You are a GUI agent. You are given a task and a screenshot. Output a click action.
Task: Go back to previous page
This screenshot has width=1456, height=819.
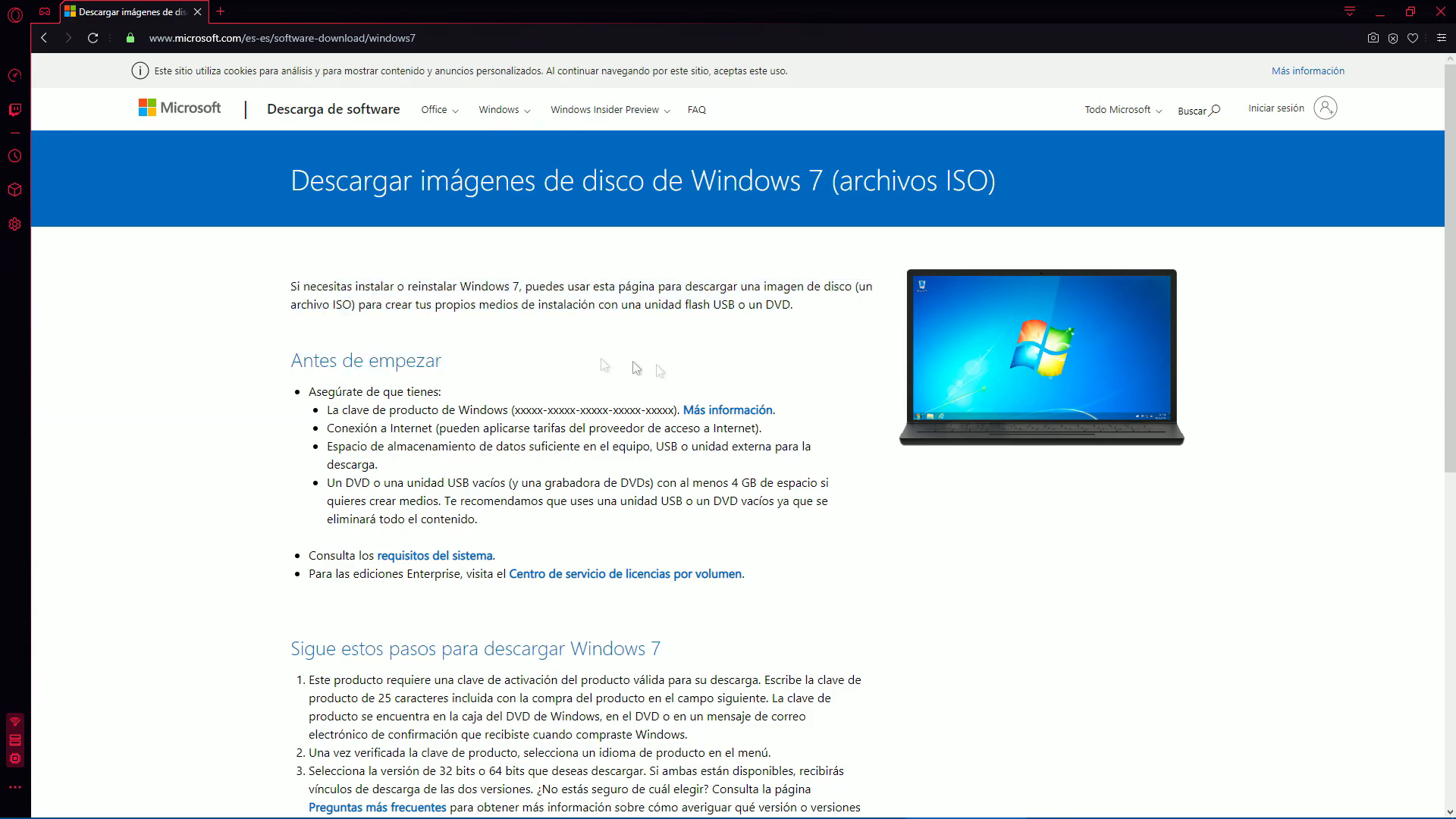[44, 38]
